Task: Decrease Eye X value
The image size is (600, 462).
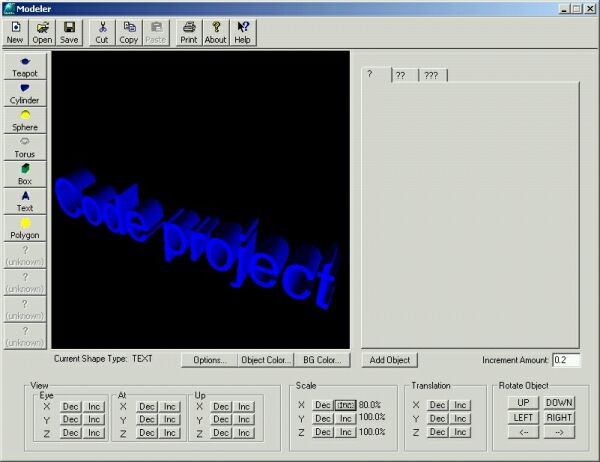Action: [70, 406]
